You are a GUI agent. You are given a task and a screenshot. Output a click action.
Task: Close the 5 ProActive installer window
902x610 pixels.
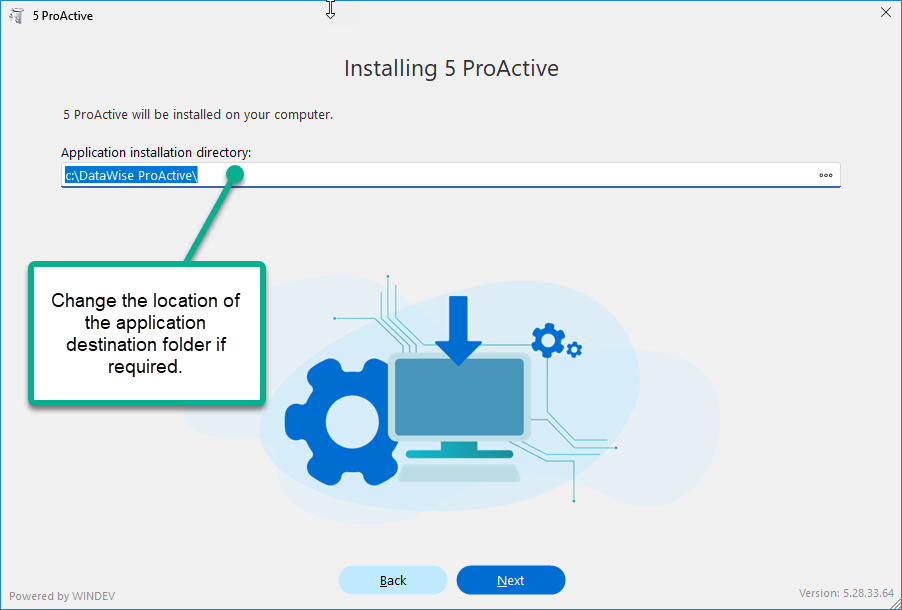click(x=885, y=13)
